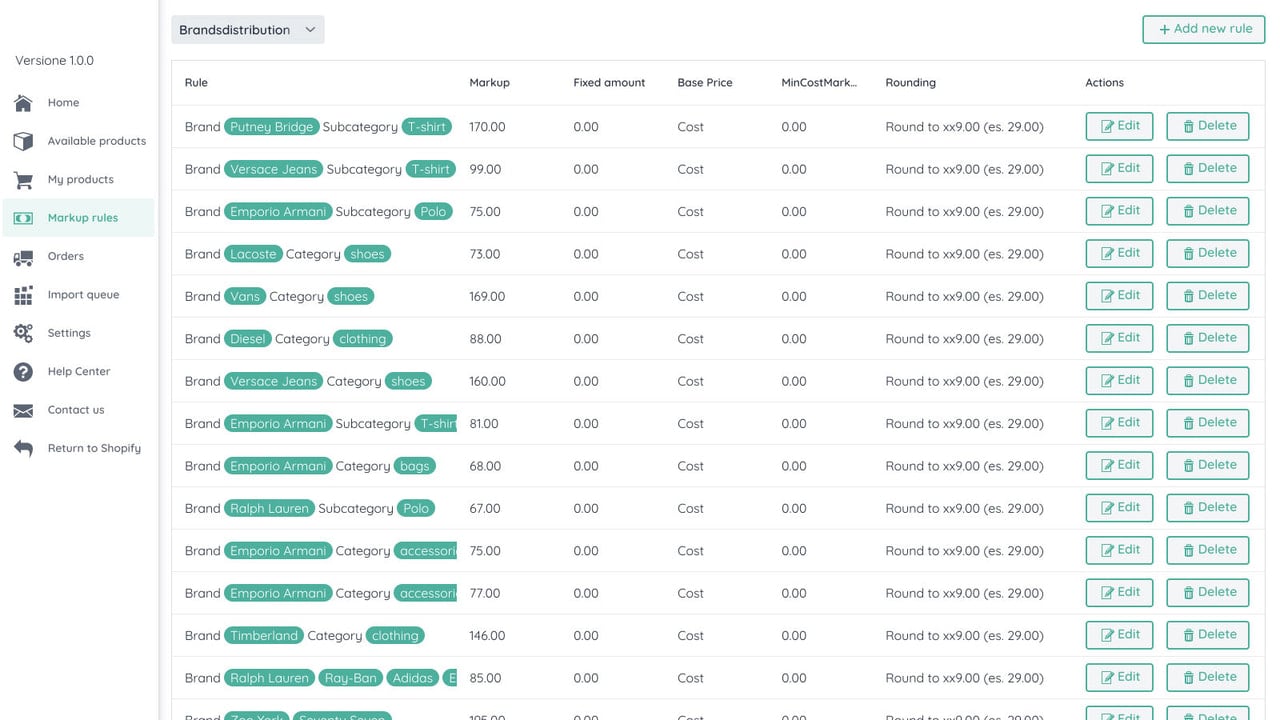Open Settings gears icon
Screen dimensions: 1280x720
coord(23,333)
